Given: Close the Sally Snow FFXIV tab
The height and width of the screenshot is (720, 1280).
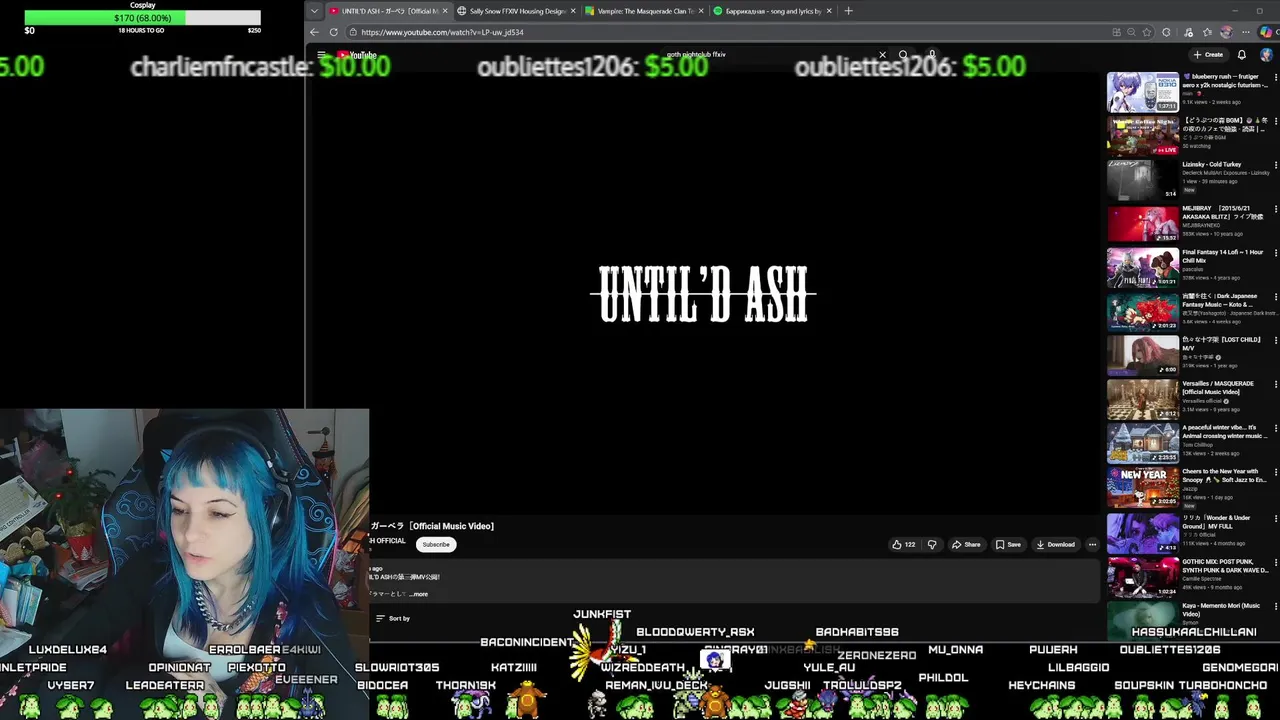Looking at the screenshot, I should [573, 11].
